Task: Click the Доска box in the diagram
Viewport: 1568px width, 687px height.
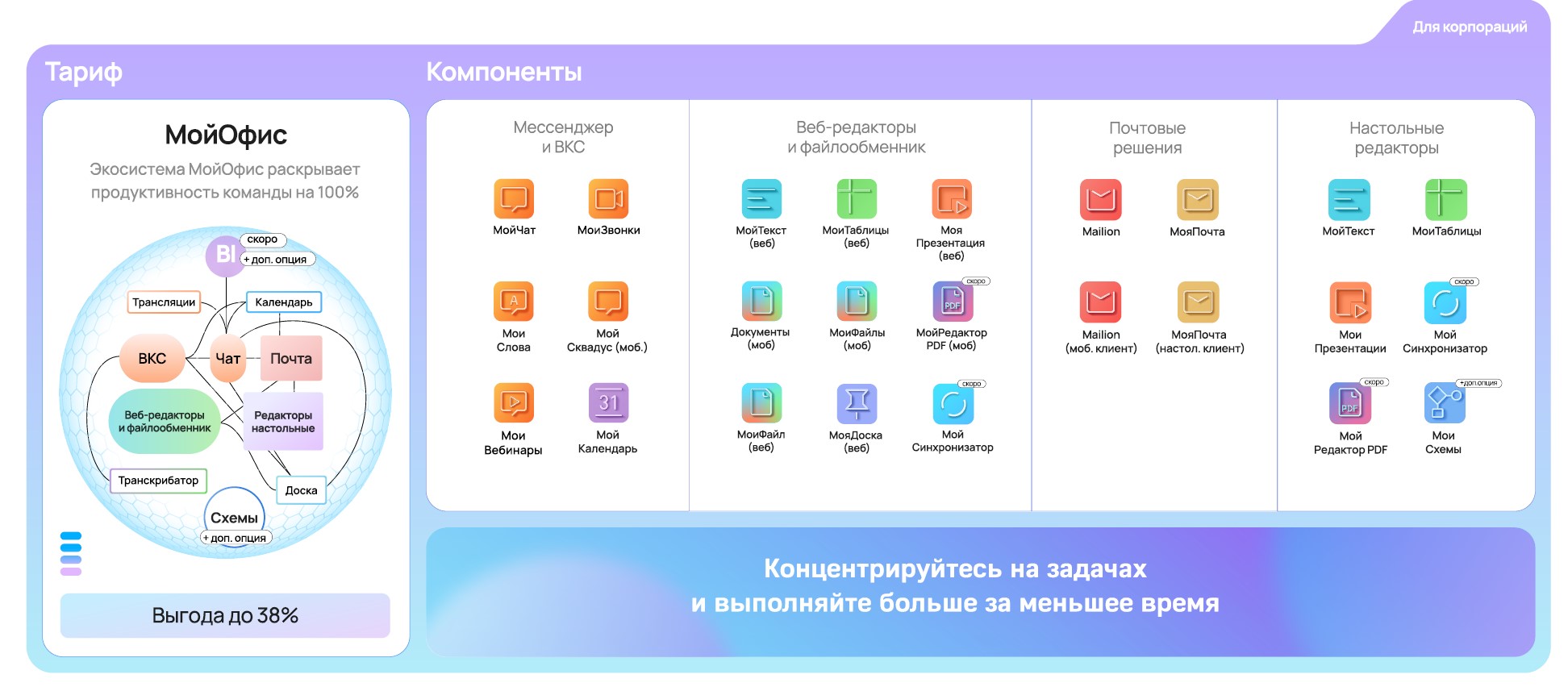Action: pyautogui.click(x=301, y=490)
